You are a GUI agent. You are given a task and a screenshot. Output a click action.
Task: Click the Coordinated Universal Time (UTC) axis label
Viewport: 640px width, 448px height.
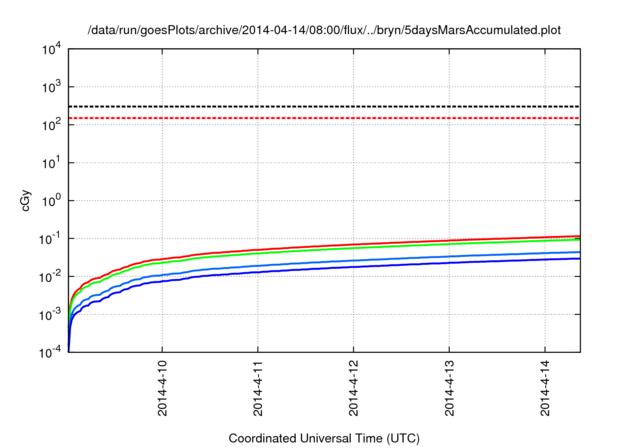[x=324, y=438]
